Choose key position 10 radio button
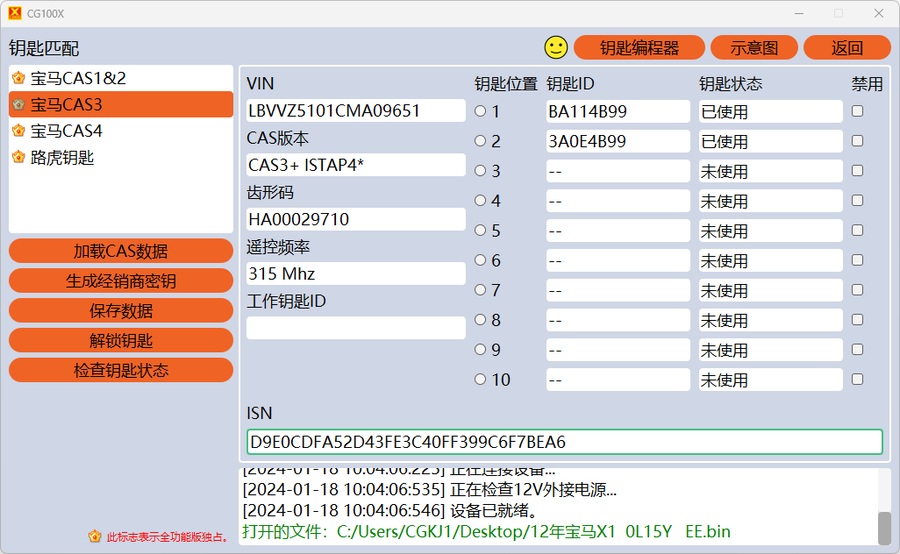 [x=480, y=379]
